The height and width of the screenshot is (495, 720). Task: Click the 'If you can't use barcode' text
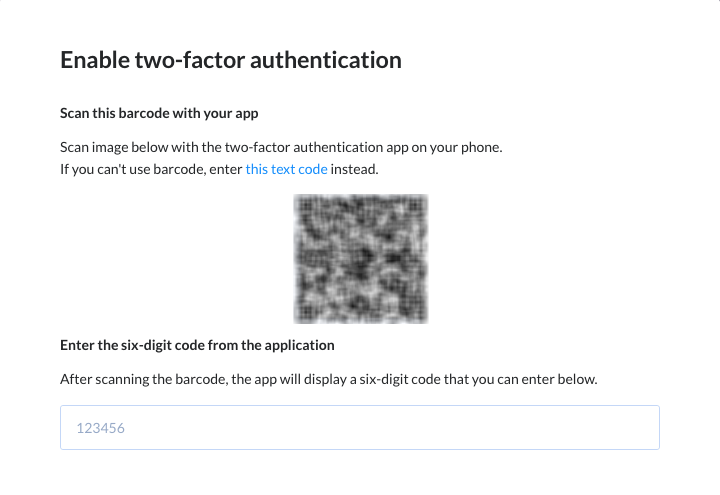(151, 169)
